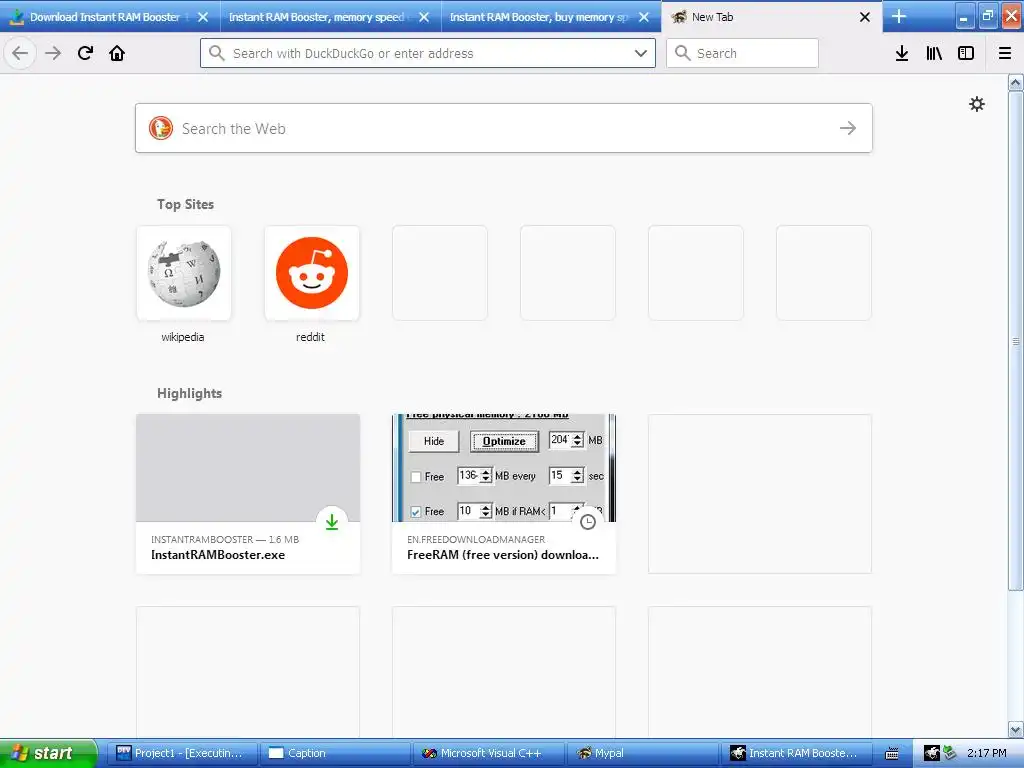Click the raccoon tray icon near the clock
Viewport: 1024px width, 768px height.
(932, 753)
